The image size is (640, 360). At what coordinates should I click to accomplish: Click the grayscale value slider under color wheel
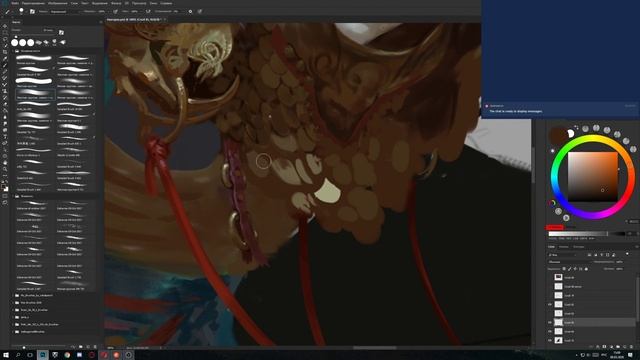587,234
